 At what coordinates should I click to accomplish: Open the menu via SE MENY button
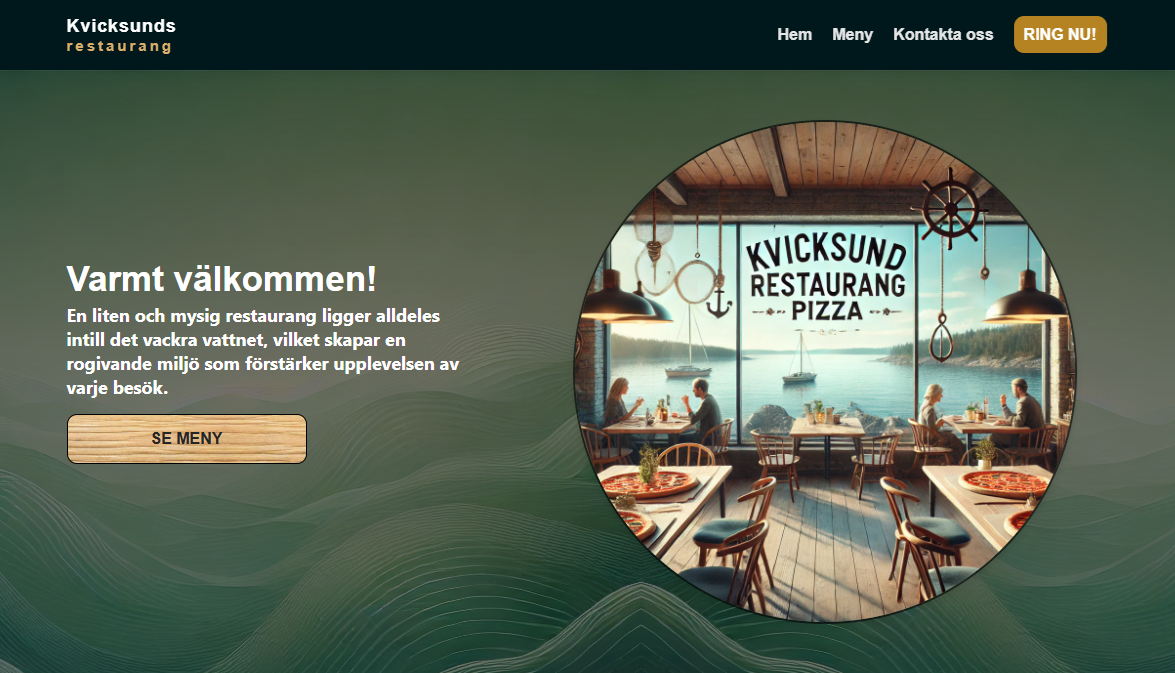tap(187, 438)
